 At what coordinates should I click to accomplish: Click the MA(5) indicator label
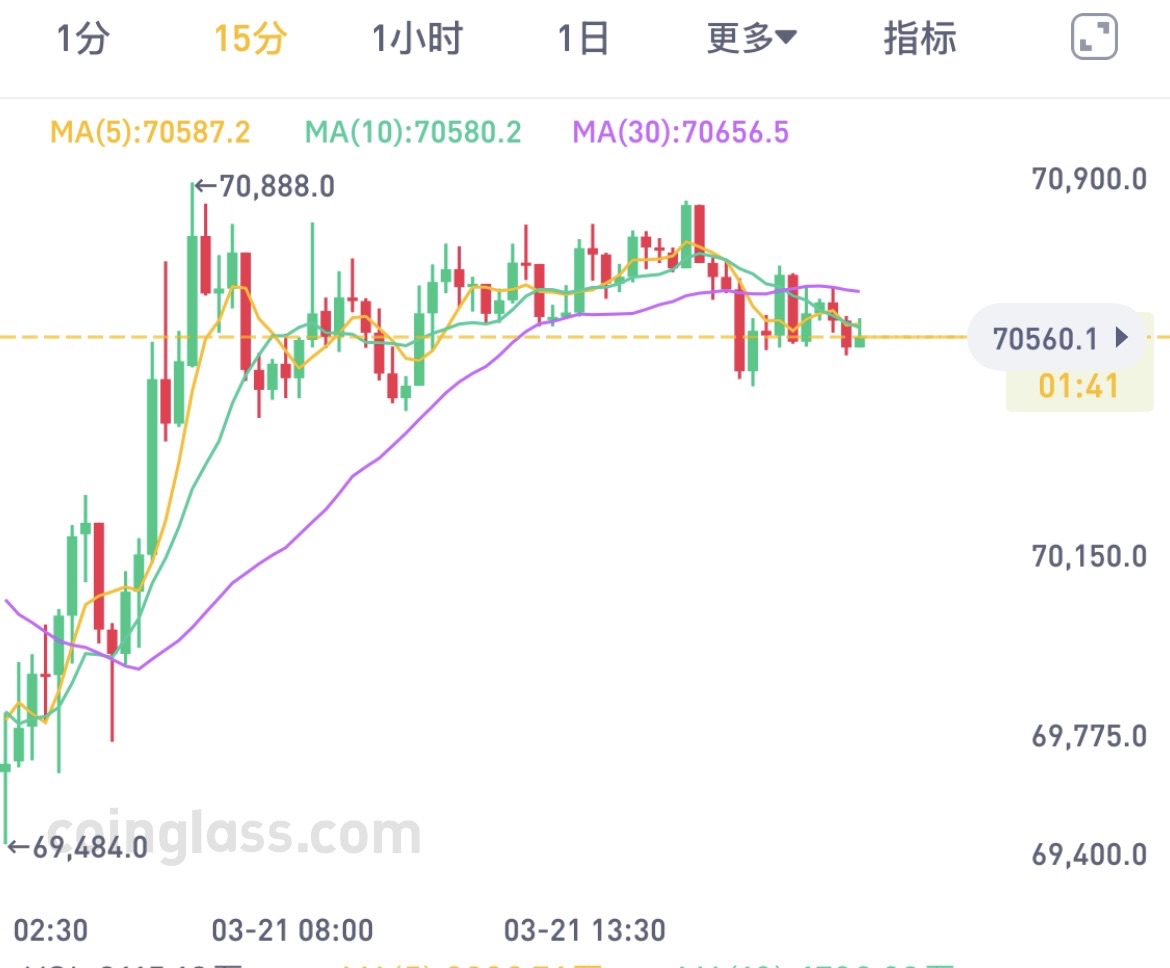pos(150,132)
